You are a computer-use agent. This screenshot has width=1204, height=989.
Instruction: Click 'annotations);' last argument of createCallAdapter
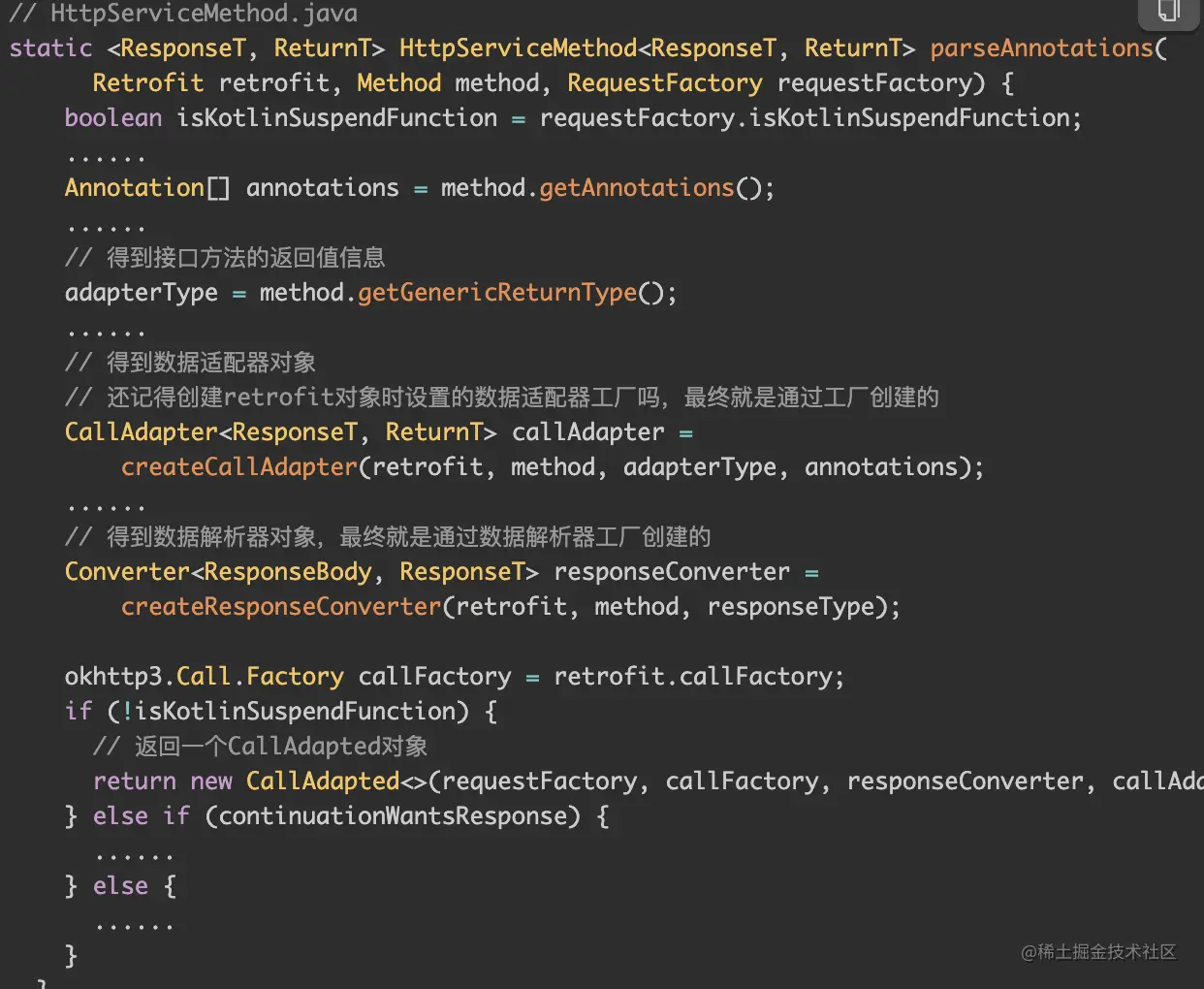point(894,467)
